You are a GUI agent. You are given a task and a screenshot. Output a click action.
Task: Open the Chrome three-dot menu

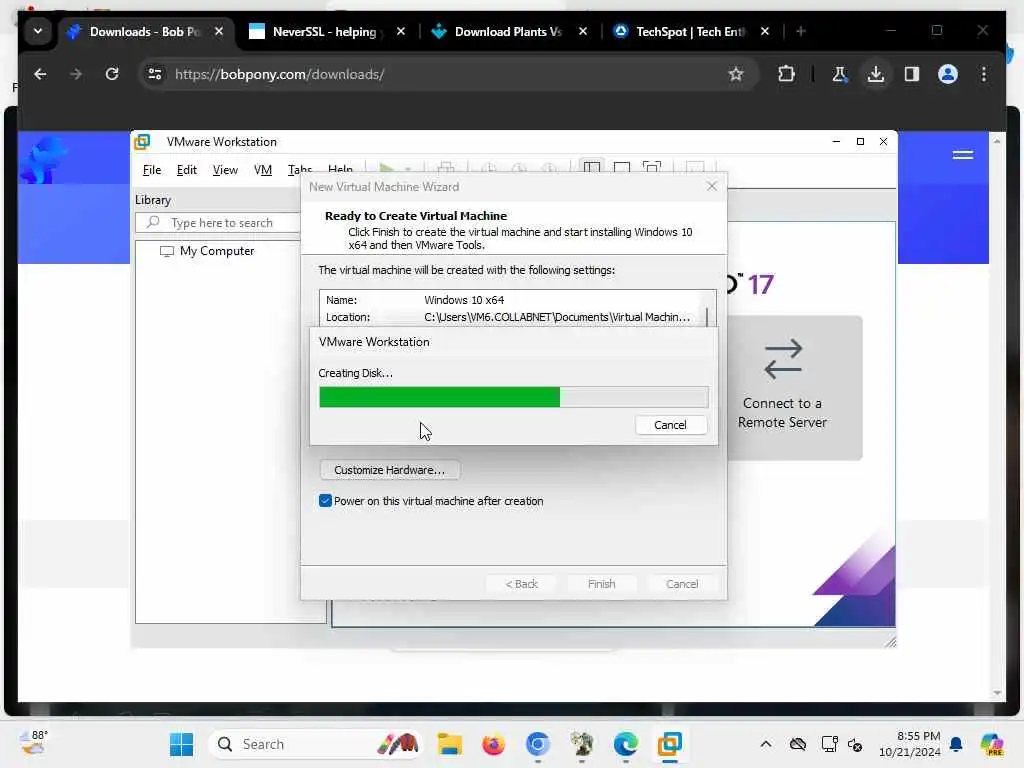point(984,74)
